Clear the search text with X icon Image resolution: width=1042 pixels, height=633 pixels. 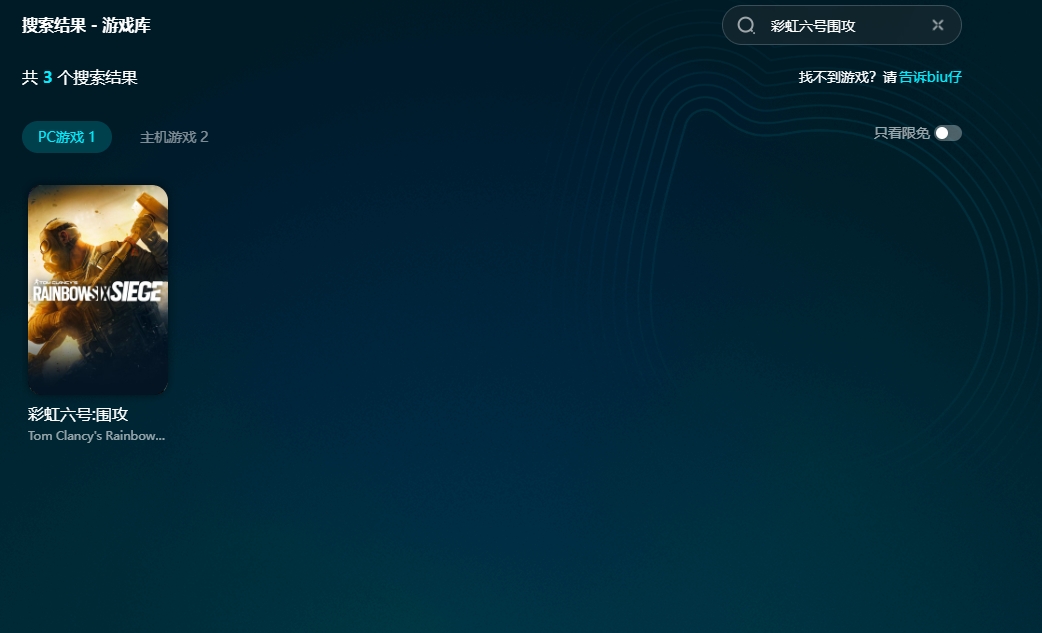[938, 25]
